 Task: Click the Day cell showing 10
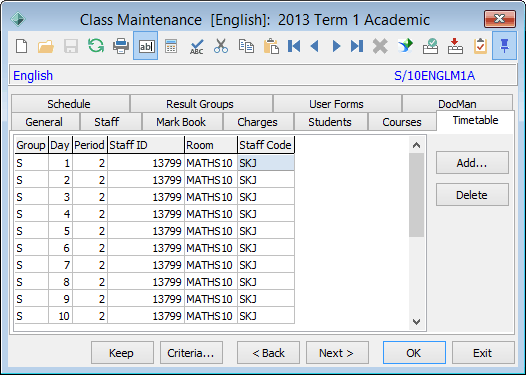pos(60,316)
